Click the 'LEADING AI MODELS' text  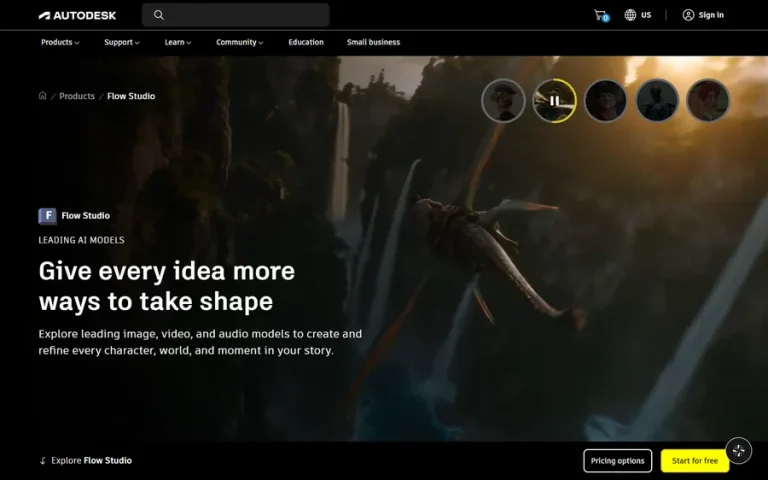[81, 240]
